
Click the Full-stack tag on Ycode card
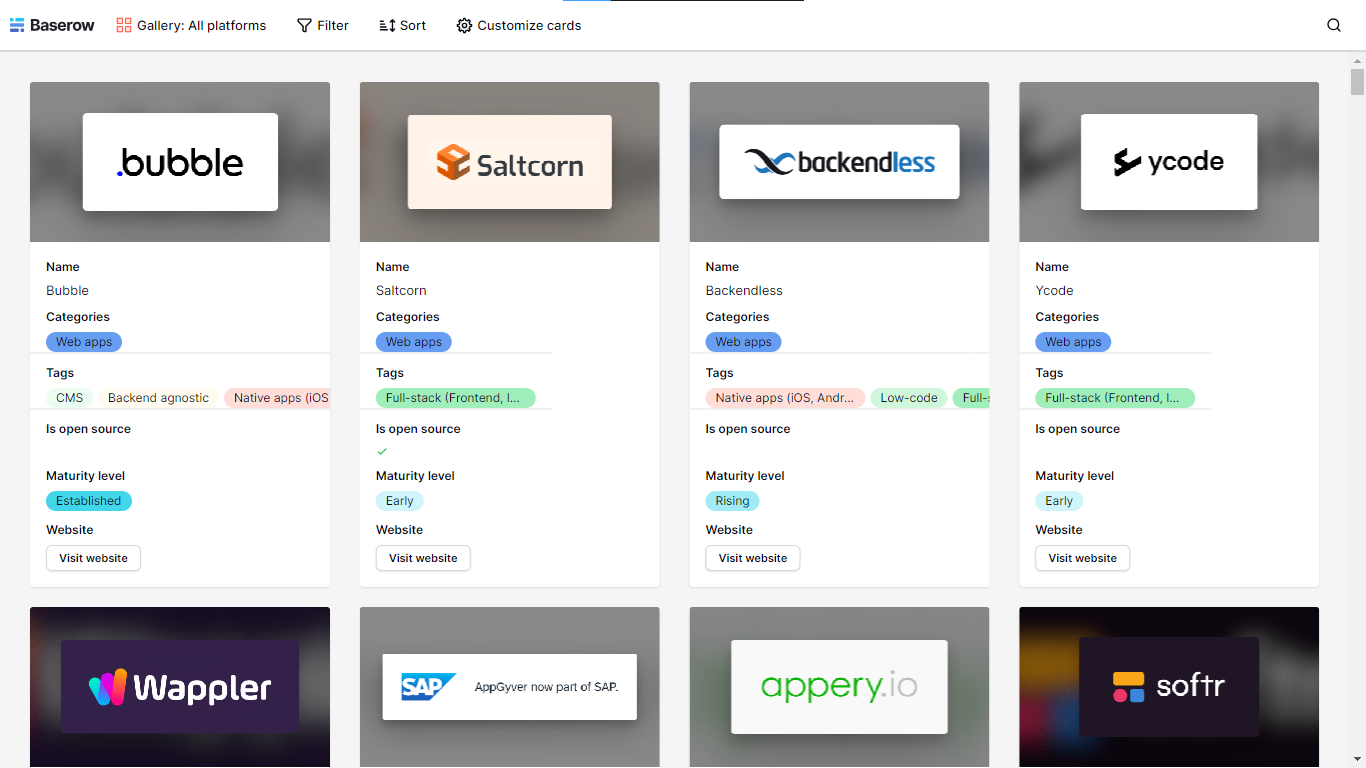pos(1115,398)
